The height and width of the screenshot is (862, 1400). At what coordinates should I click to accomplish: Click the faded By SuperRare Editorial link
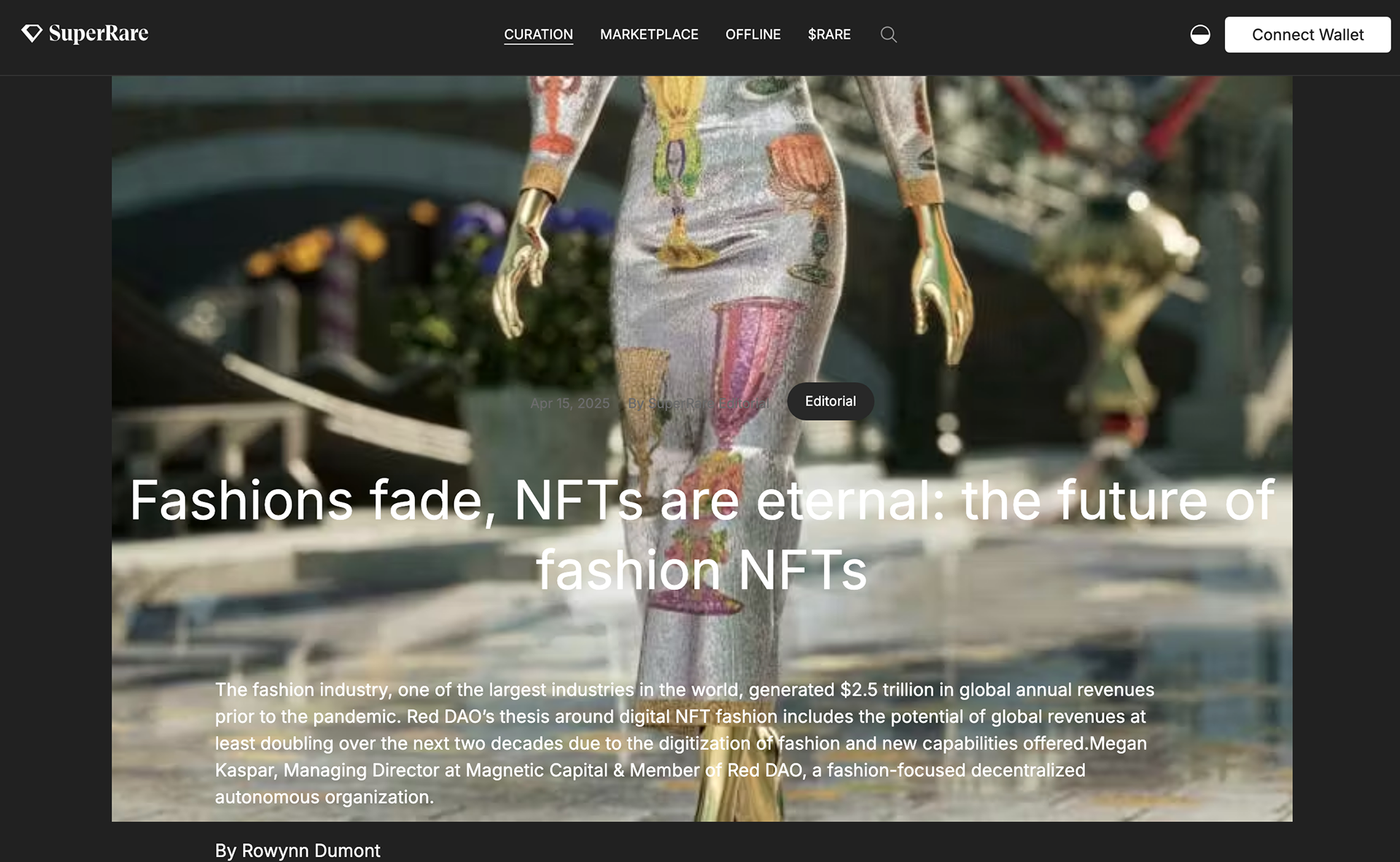pyautogui.click(x=698, y=403)
